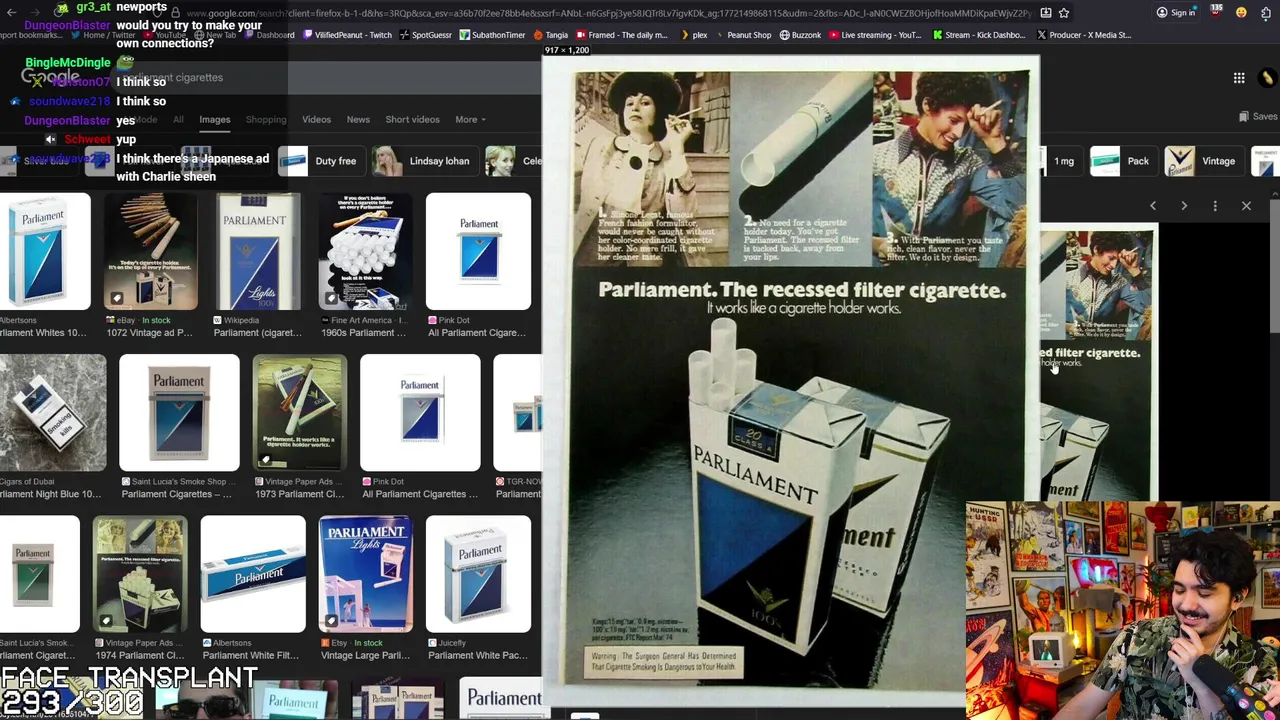Viewport: 1280px width, 720px height.
Task: Select the 1 mg filter chip
Action: pyautogui.click(x=1062, y=161)
